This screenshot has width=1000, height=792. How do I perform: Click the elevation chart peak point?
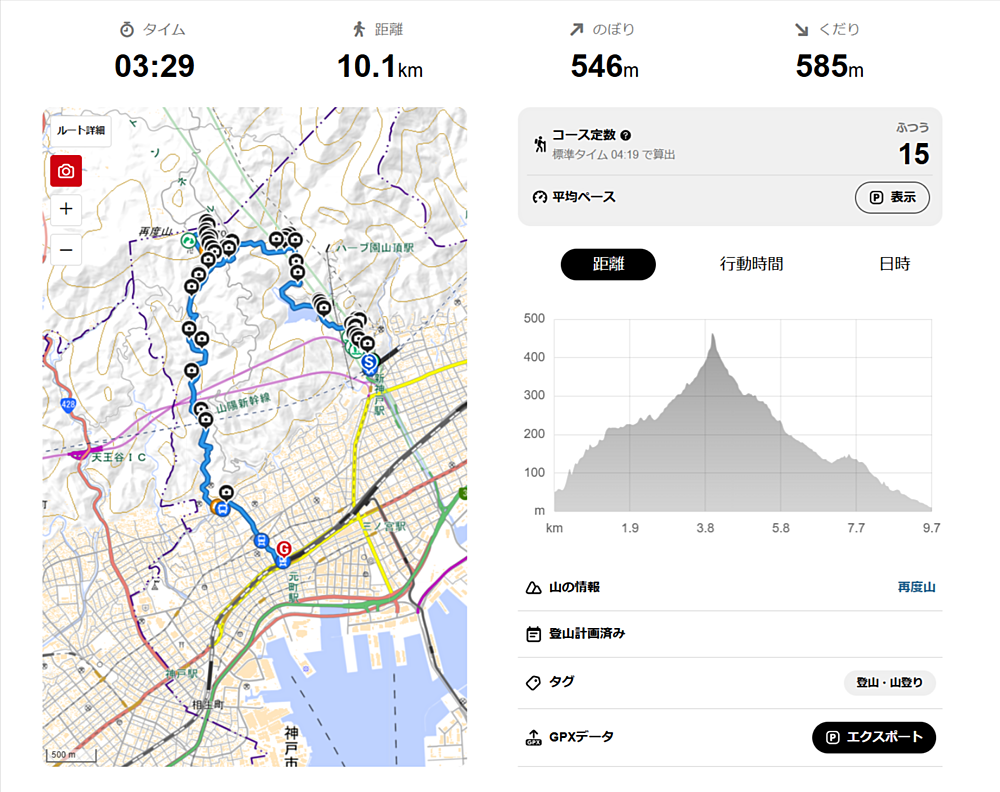[712, 335]
